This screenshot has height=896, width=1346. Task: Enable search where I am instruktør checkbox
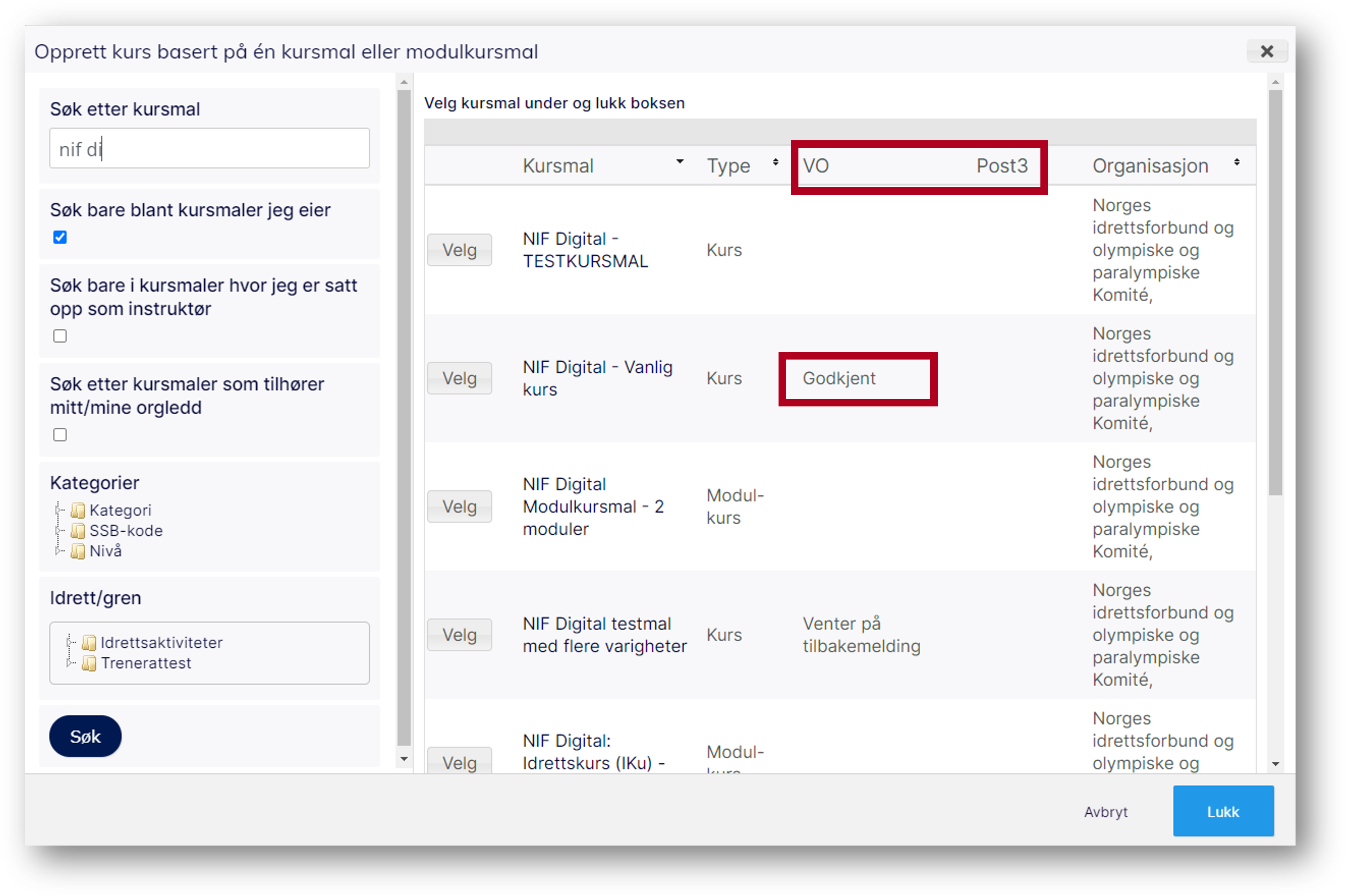coord(60,336)
